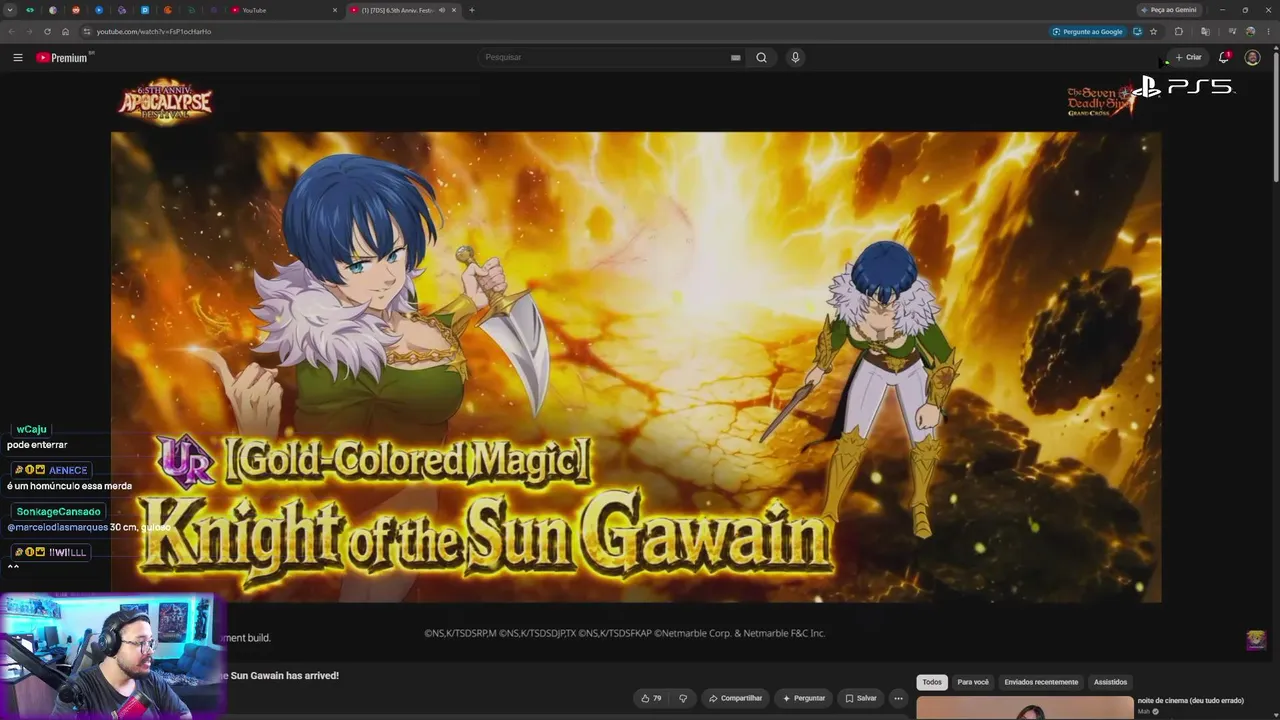
Task: Open Chrome three-dot menu
Action: pos(1267,31)
